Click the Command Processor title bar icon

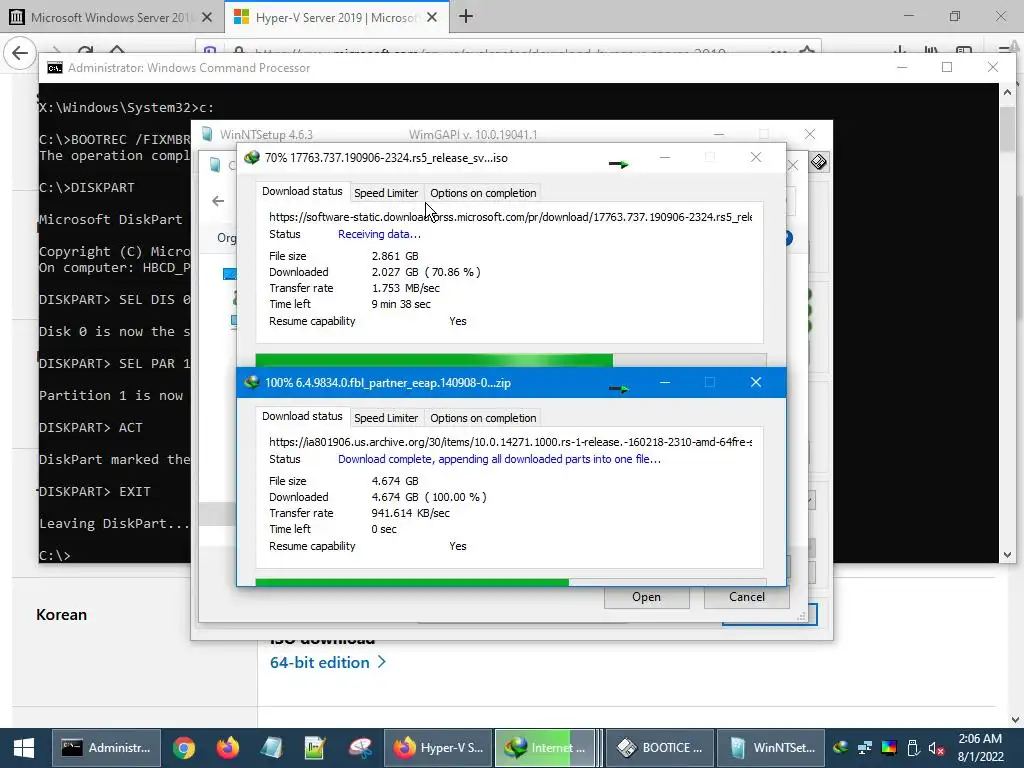55,68
